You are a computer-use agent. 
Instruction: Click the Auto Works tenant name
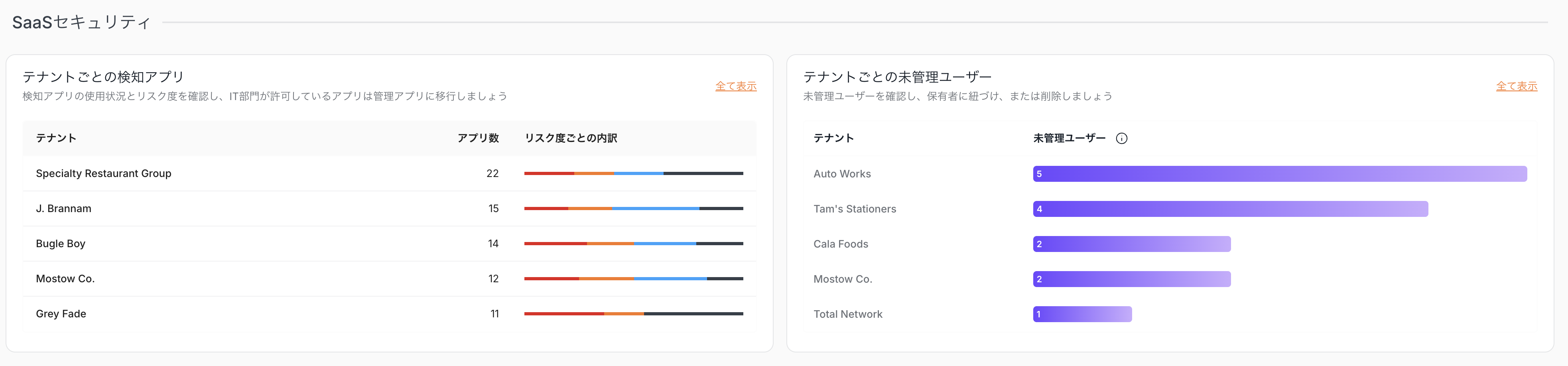842,174
